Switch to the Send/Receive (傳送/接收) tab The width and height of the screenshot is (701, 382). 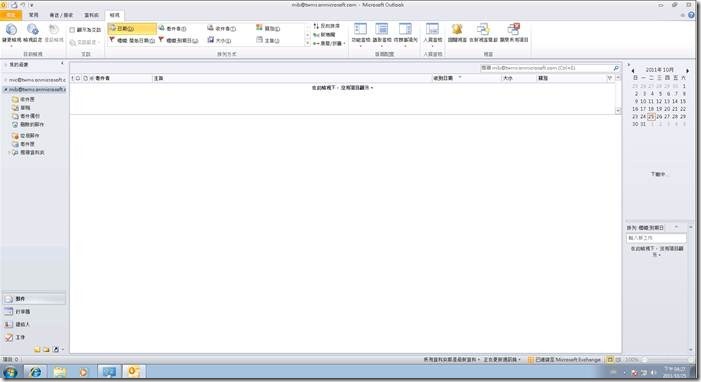coord(61,15)
